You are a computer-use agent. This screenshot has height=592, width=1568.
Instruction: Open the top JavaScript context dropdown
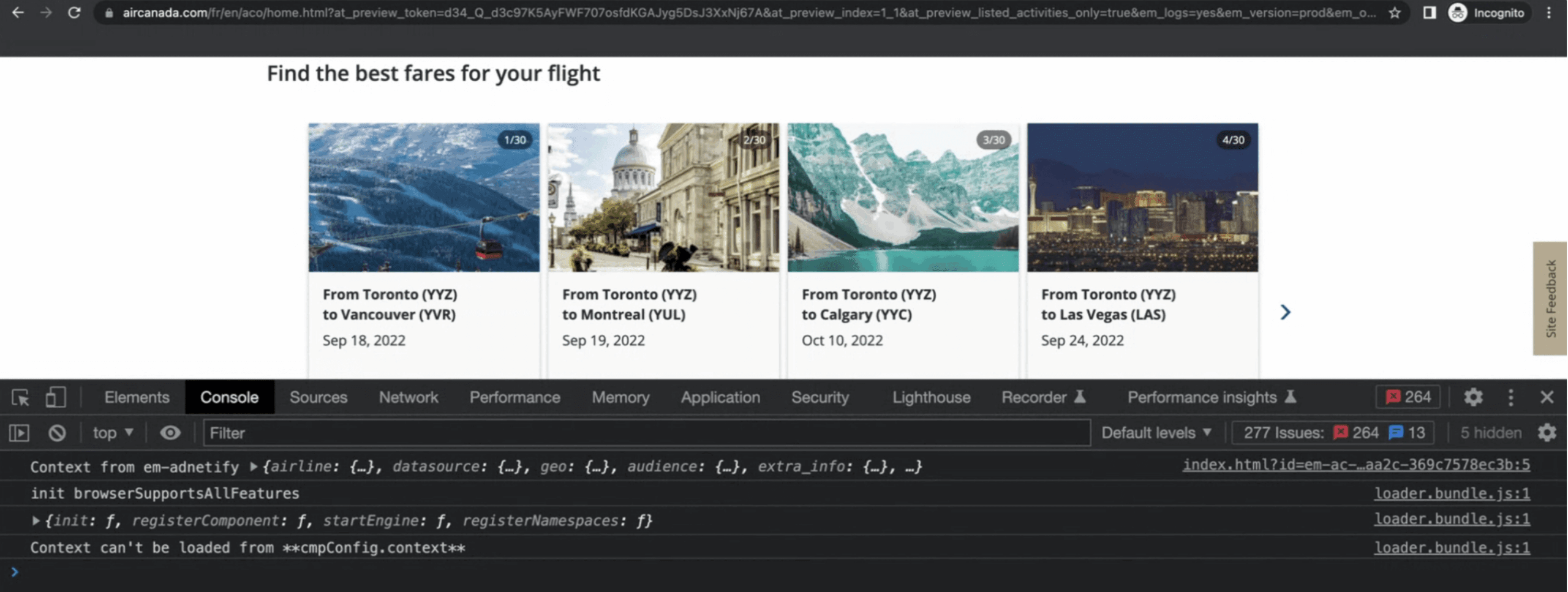pyautogui.click(x=113, y=433)
